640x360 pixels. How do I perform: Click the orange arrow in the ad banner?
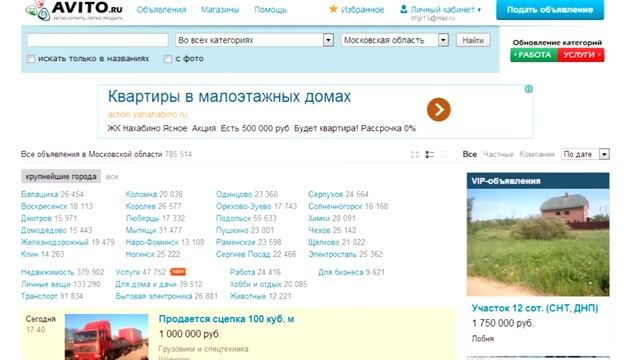click(x=439, y=109)
